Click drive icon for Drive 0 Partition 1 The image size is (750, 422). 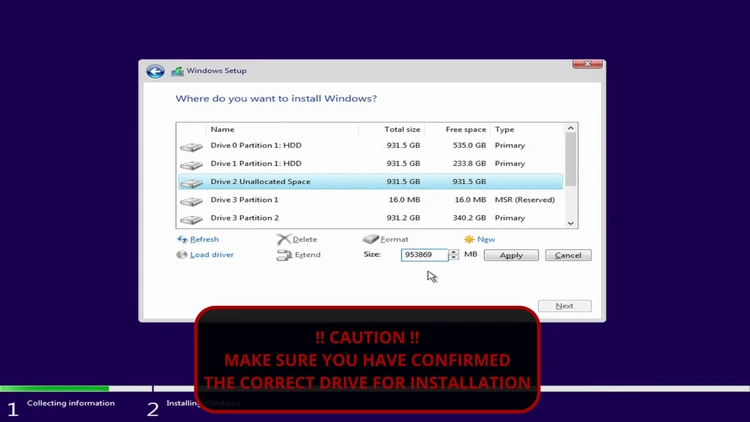coord(191,146)
